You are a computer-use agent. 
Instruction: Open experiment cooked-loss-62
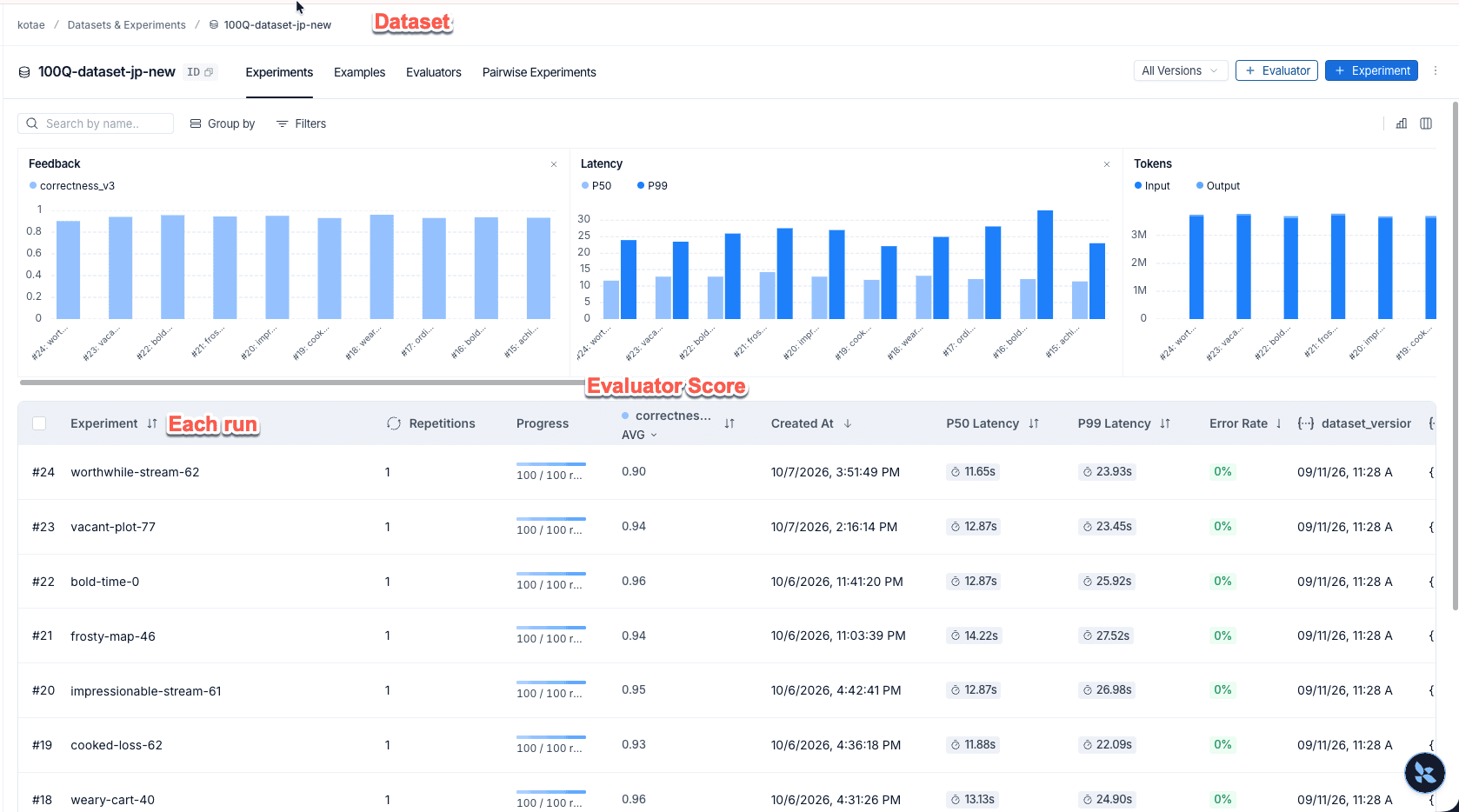click(x=117, y=745)
